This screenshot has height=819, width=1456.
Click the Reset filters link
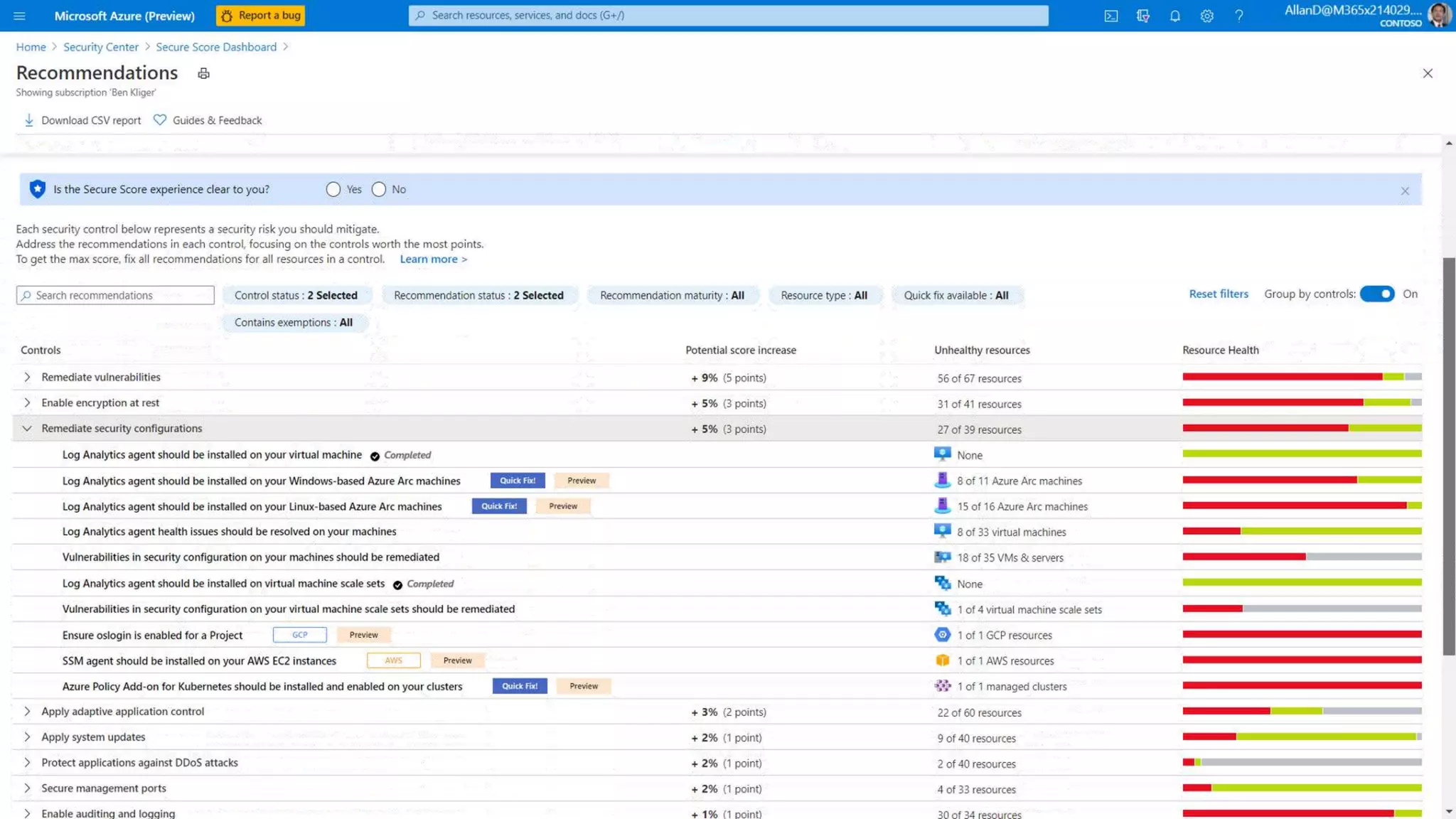pyautogui.click(x=1218, y=294)
